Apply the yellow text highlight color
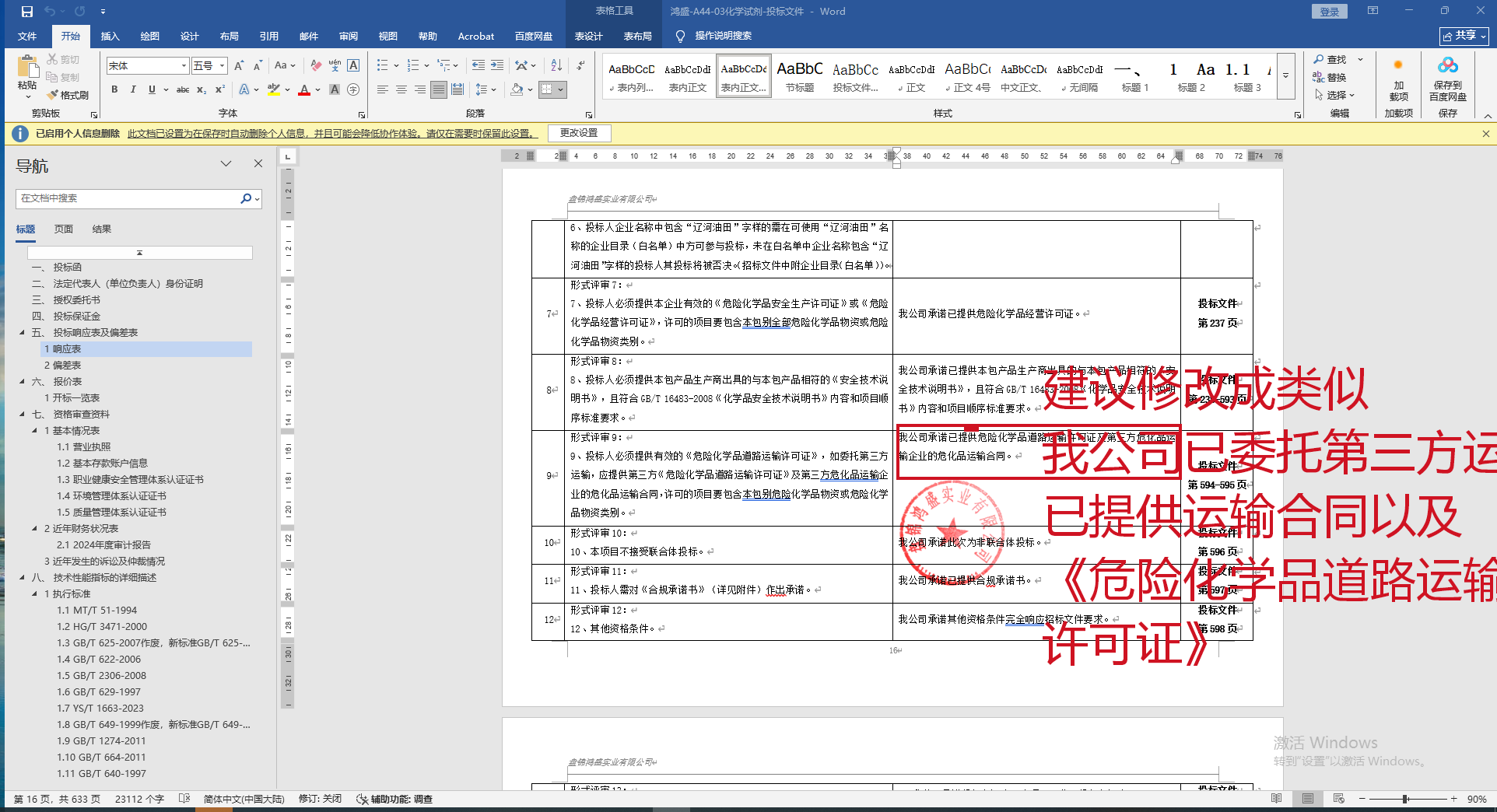The image size is (1497, 812). (x=273, y=89)
